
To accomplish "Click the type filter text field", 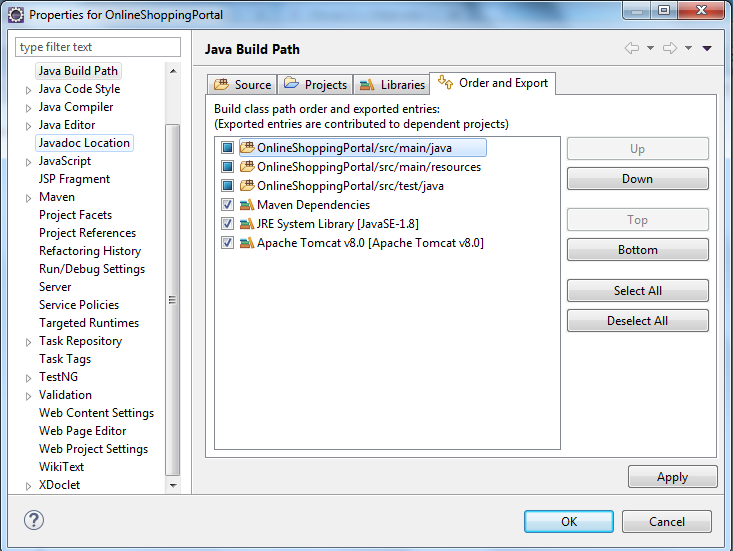I will pyautogui.click(x=98, y=47).
